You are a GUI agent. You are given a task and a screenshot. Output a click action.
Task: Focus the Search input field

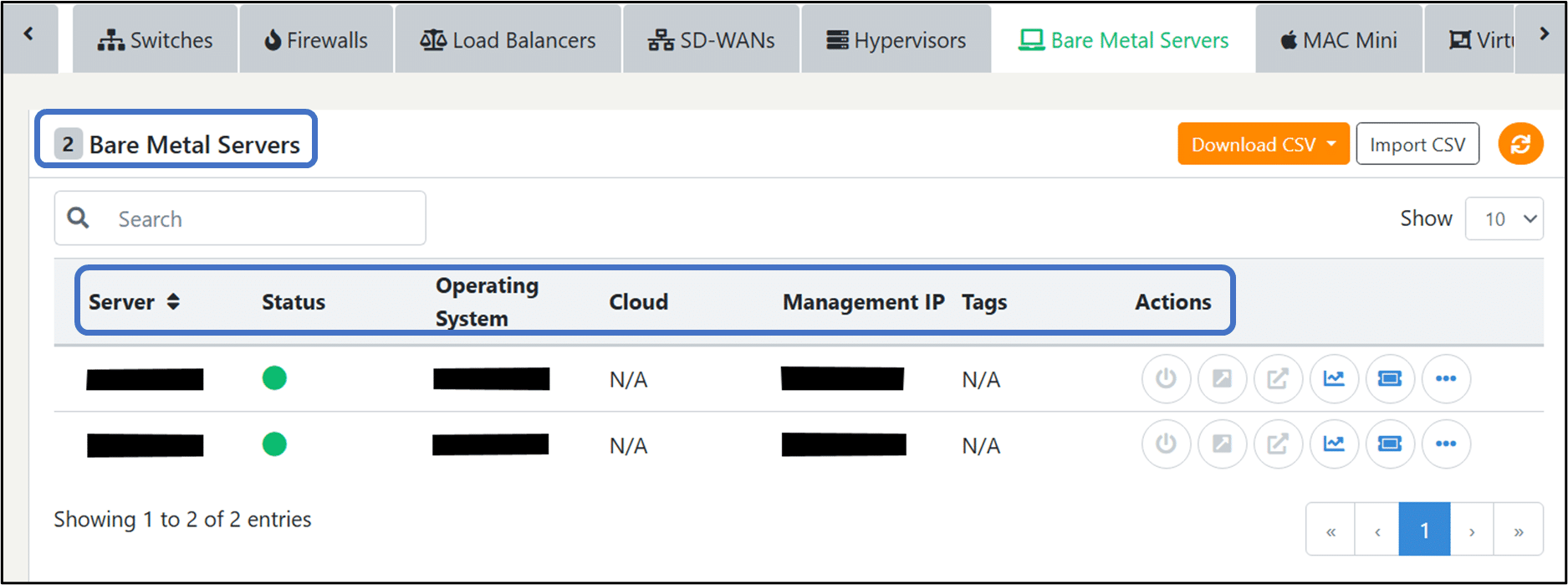pyautogui.click(x=240, y=218)
